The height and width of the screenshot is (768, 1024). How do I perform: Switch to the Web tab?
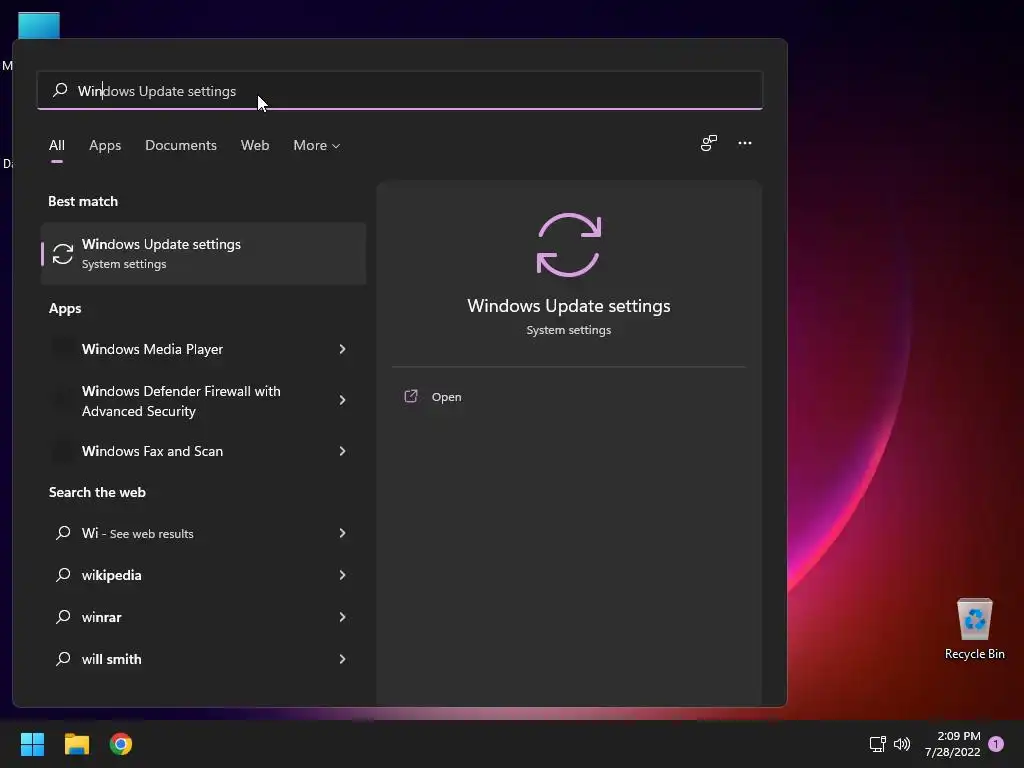tap(255, 145)
